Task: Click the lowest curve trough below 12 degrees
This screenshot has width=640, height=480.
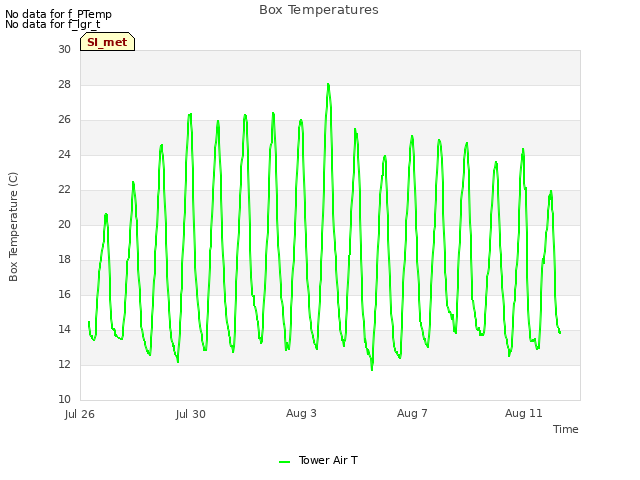Action: 372,369
